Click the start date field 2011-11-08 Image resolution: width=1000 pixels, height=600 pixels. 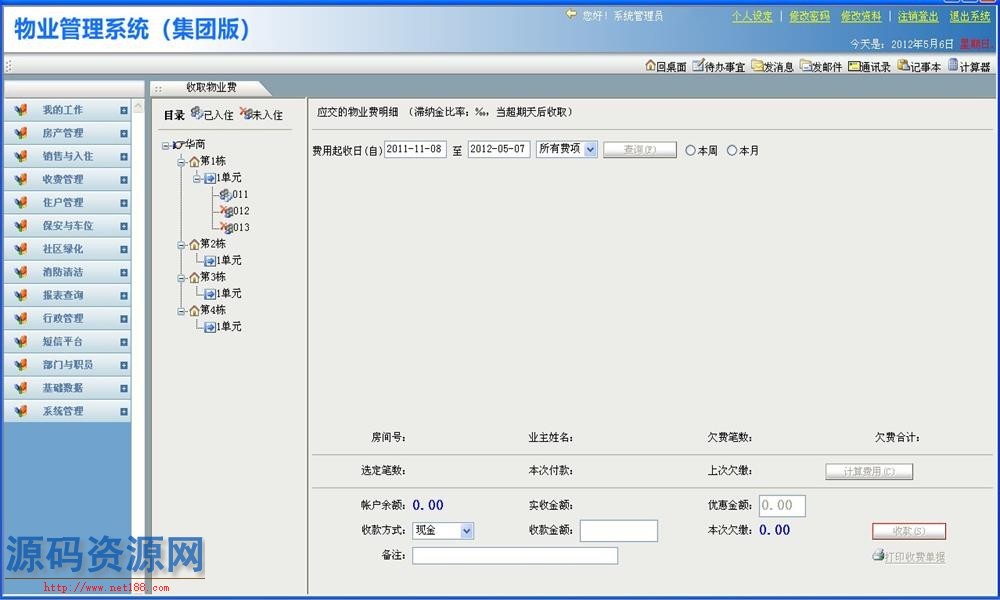[x=415, y=149]
